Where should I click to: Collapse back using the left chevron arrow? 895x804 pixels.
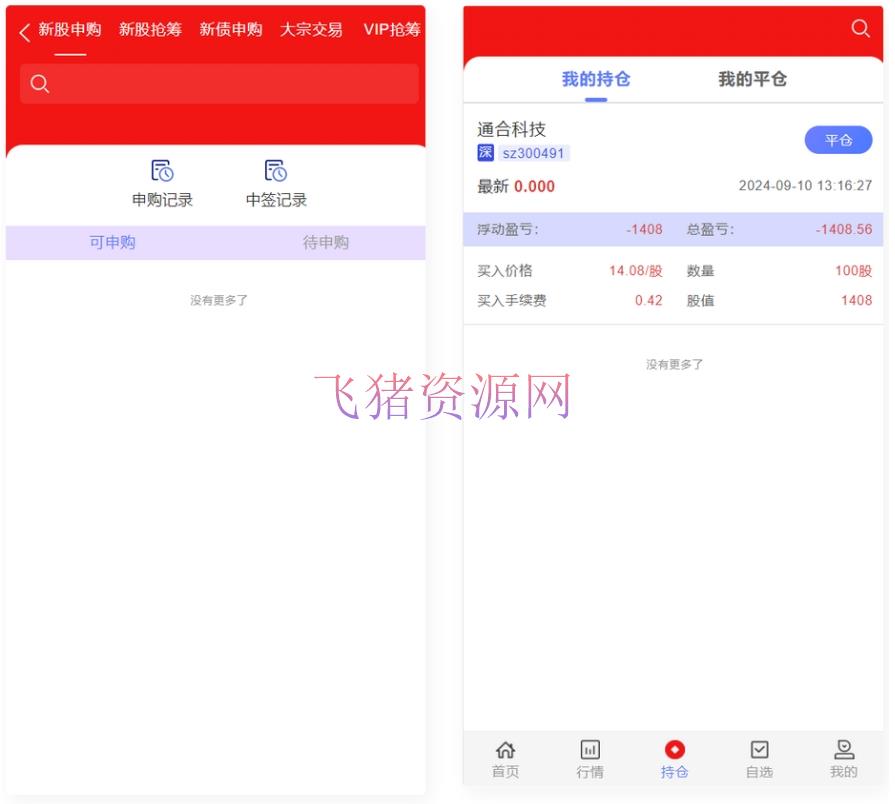coord(22,30)
